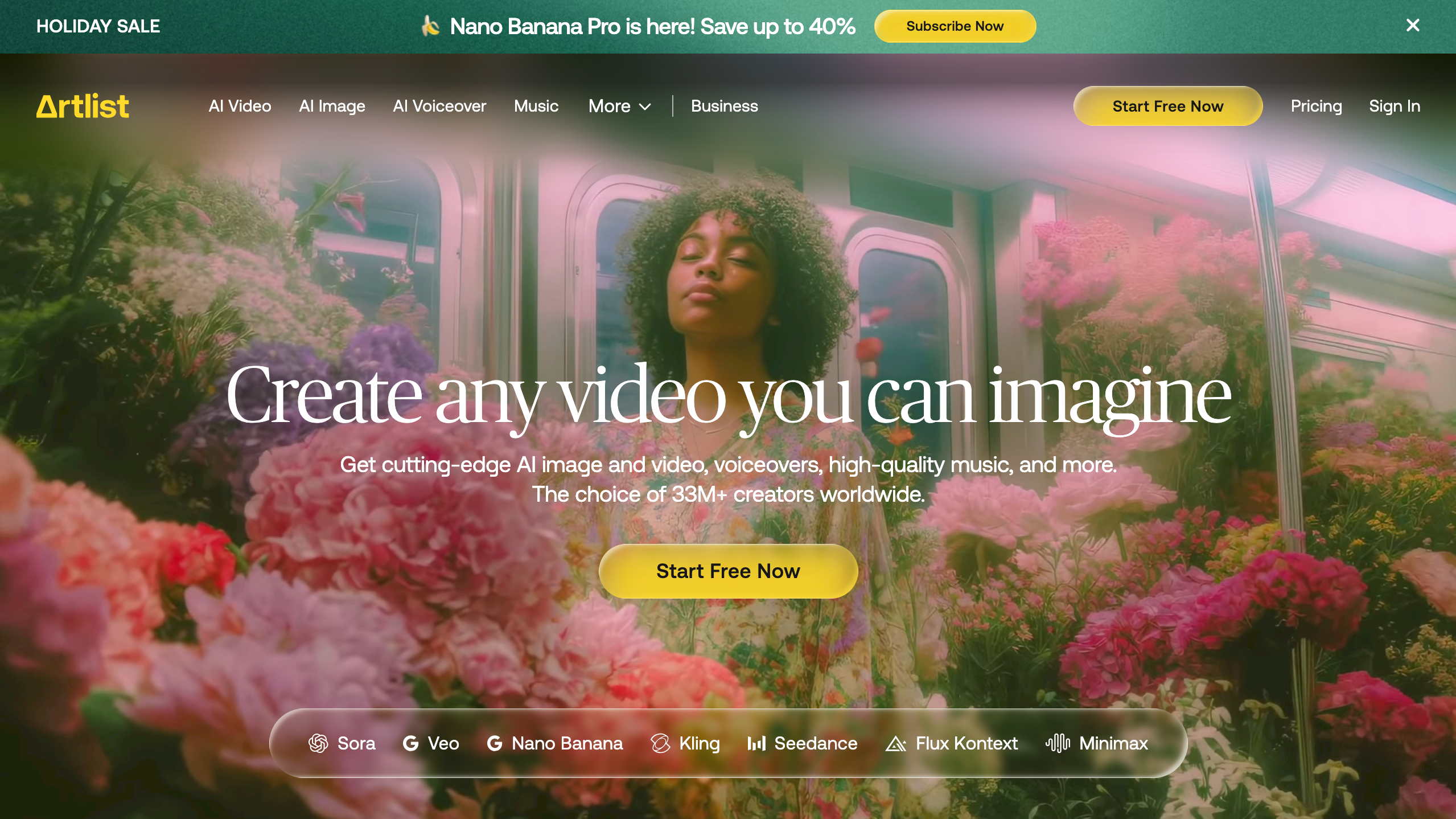Go to the Artlist logo homepage

click(x=83, y=106)
